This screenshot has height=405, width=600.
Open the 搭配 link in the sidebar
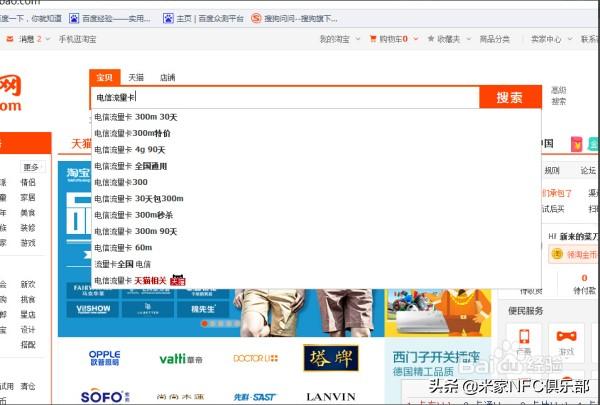pos(28,345)
